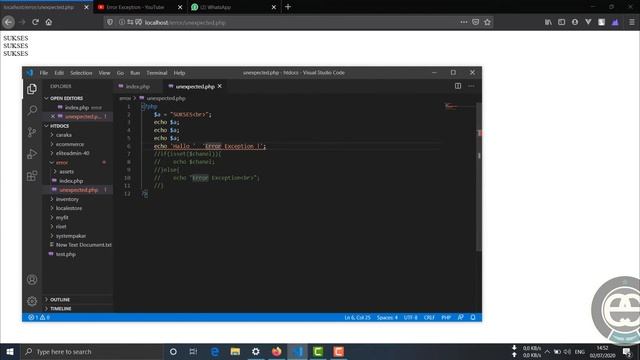This screenshot has width=640, height=360.
Task: Click the tracking protection shield icon
Action: point(110,22)
